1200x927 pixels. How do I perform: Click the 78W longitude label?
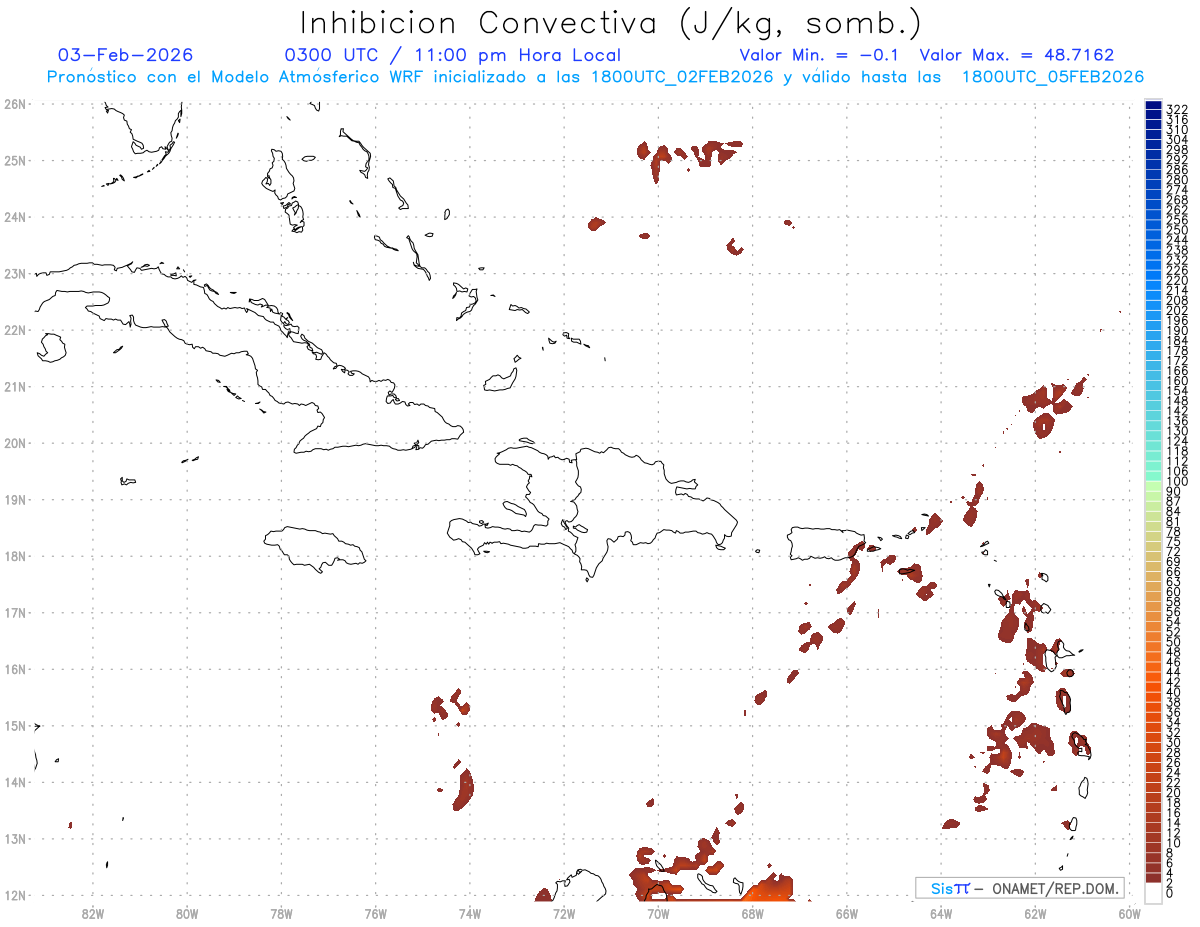(x=281, y=913)
